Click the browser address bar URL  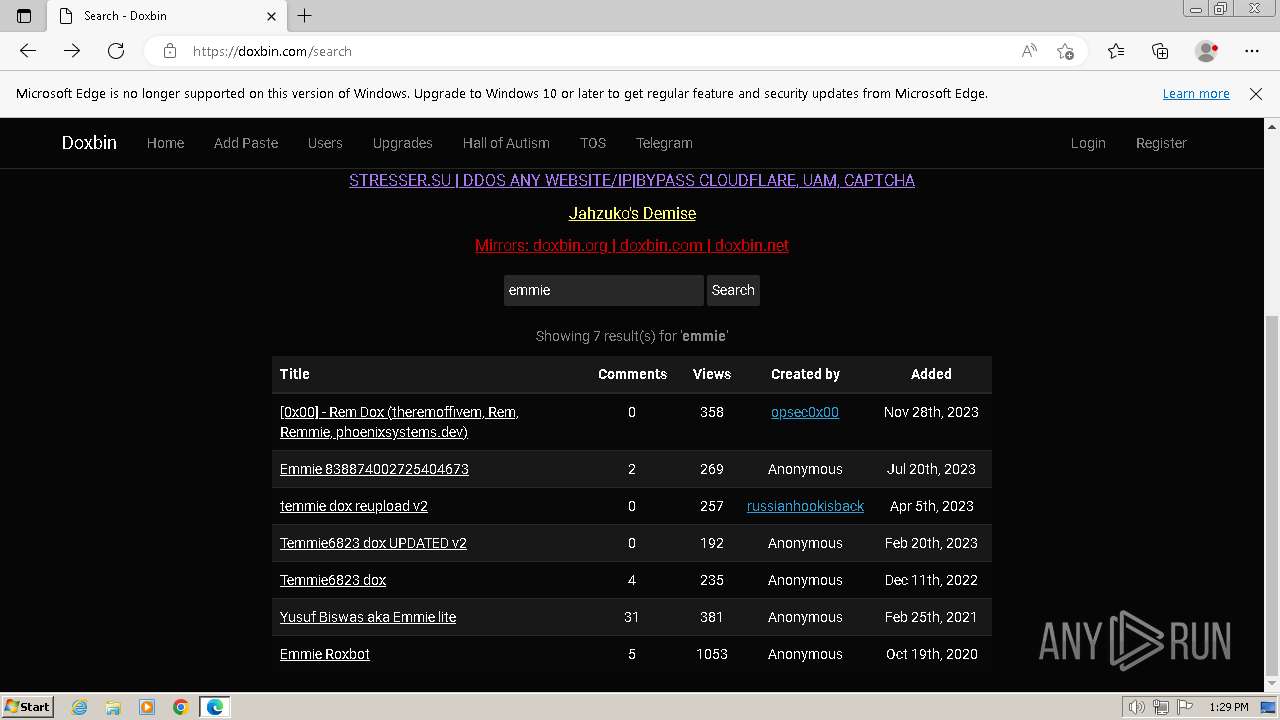(x=272, y=51)
